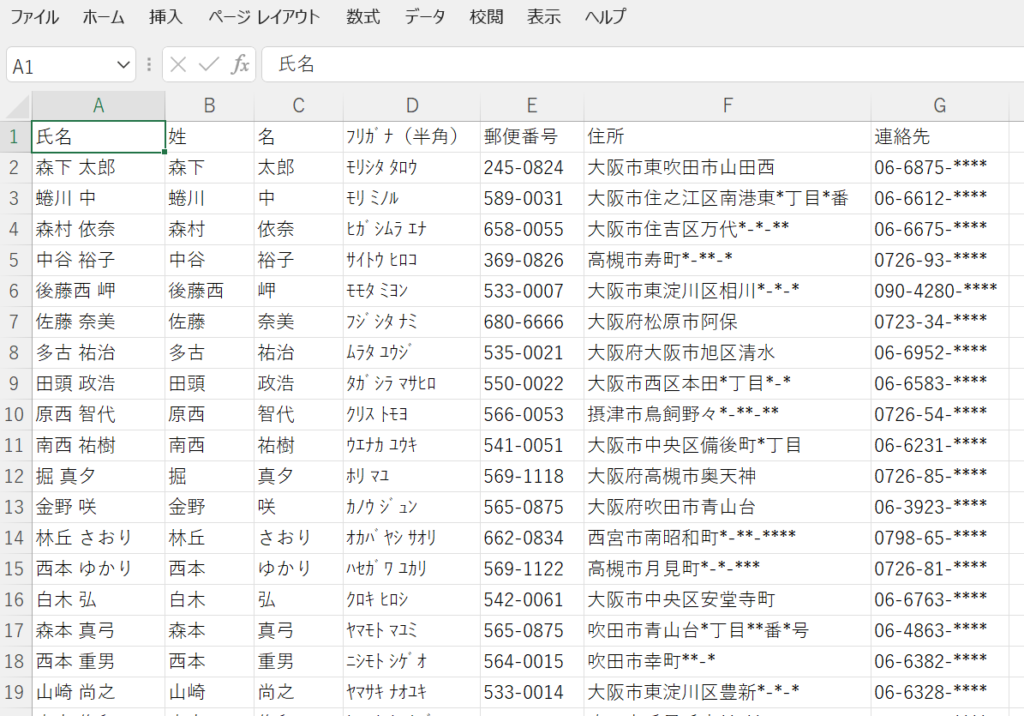Switch to the 挿入 tab
The width and height of the screenshot is (1024, 716).
pos(166,17)
